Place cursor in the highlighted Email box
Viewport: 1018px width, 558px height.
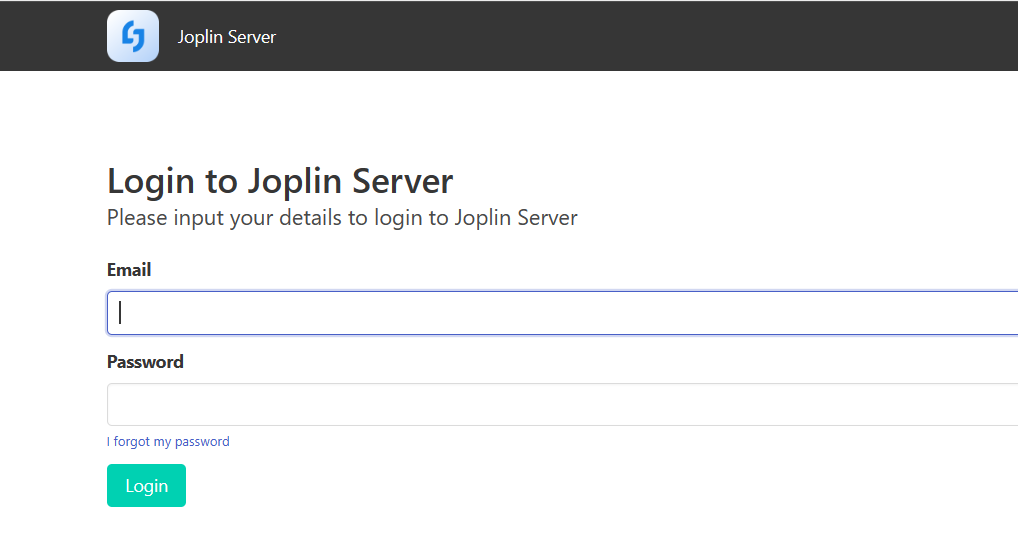coord(562,313)
